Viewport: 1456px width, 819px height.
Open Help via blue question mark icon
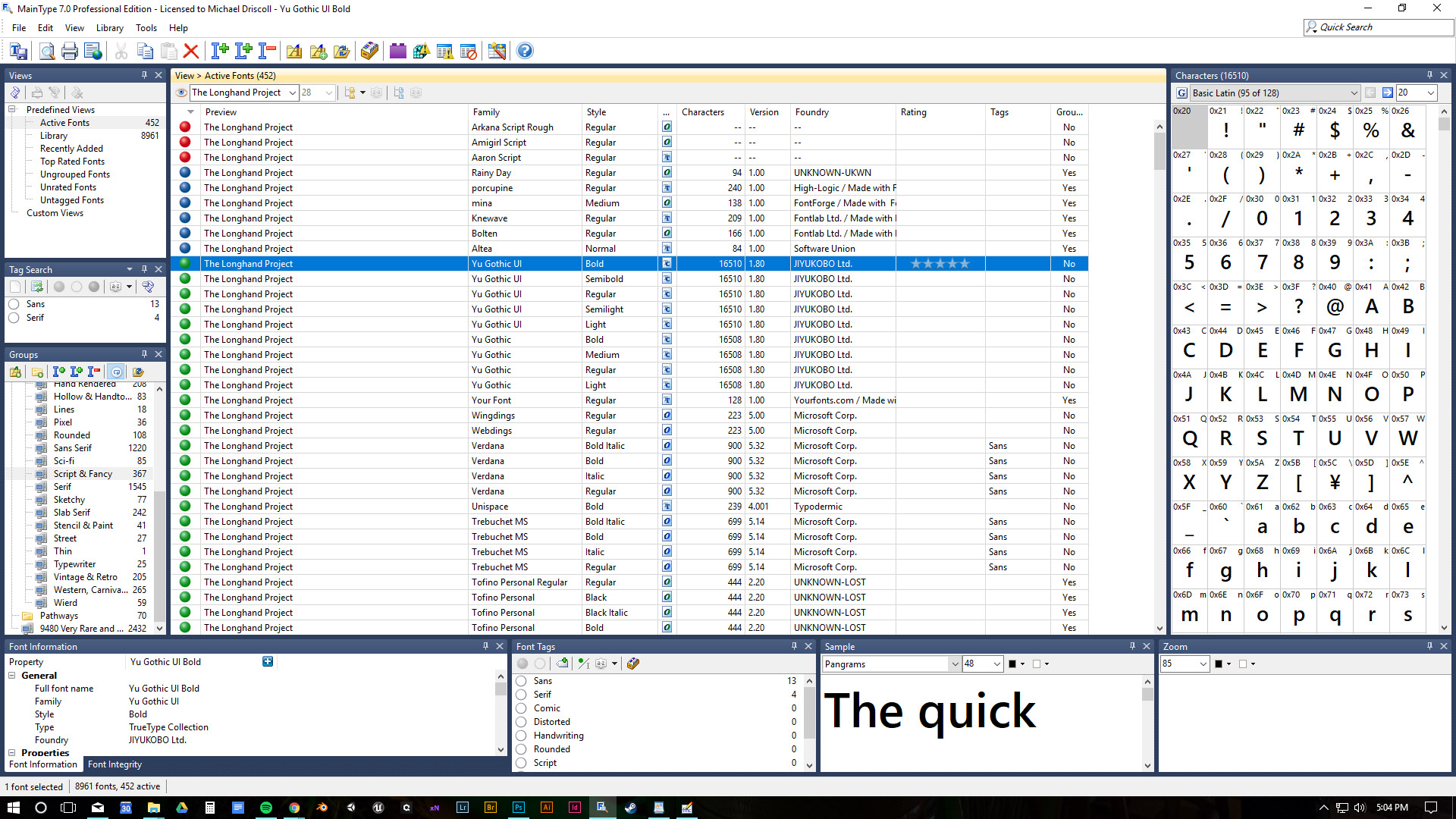[525, 51]
